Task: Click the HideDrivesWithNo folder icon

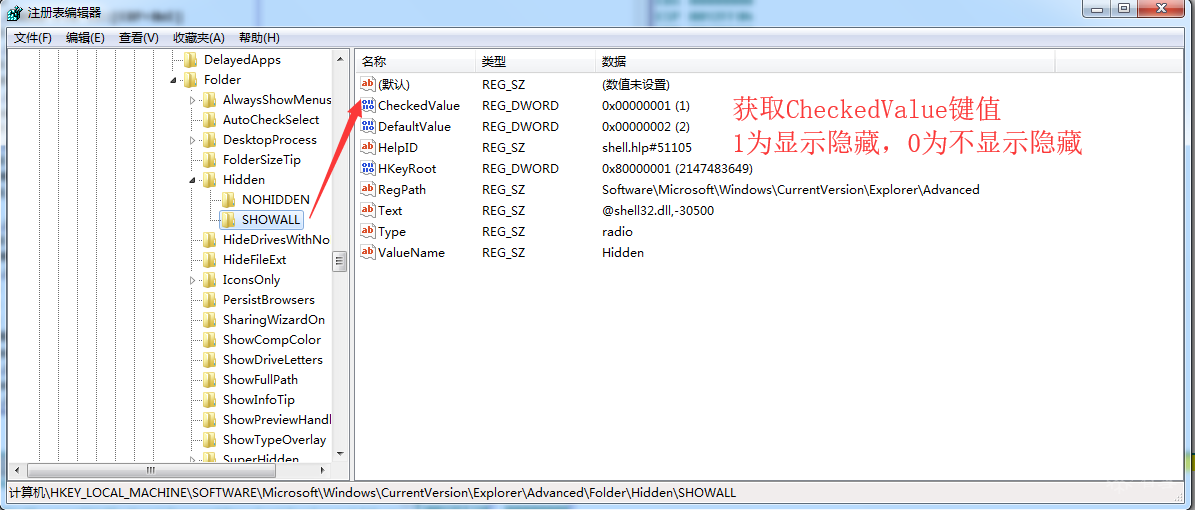Action: point(210,239)
